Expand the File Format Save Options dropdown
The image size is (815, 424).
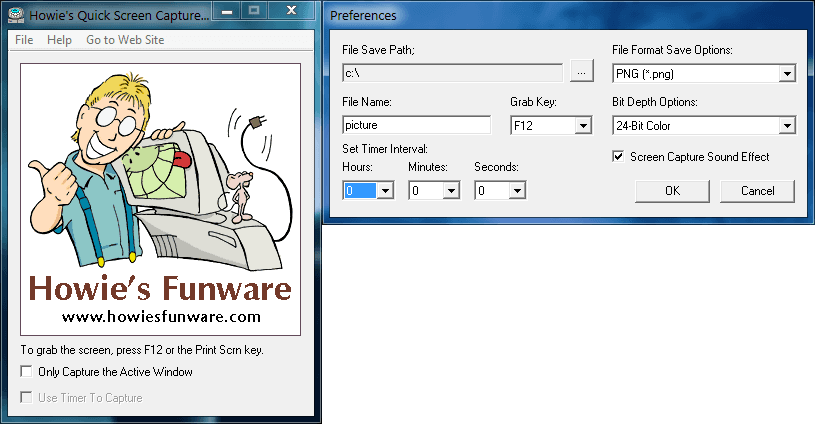787,74
